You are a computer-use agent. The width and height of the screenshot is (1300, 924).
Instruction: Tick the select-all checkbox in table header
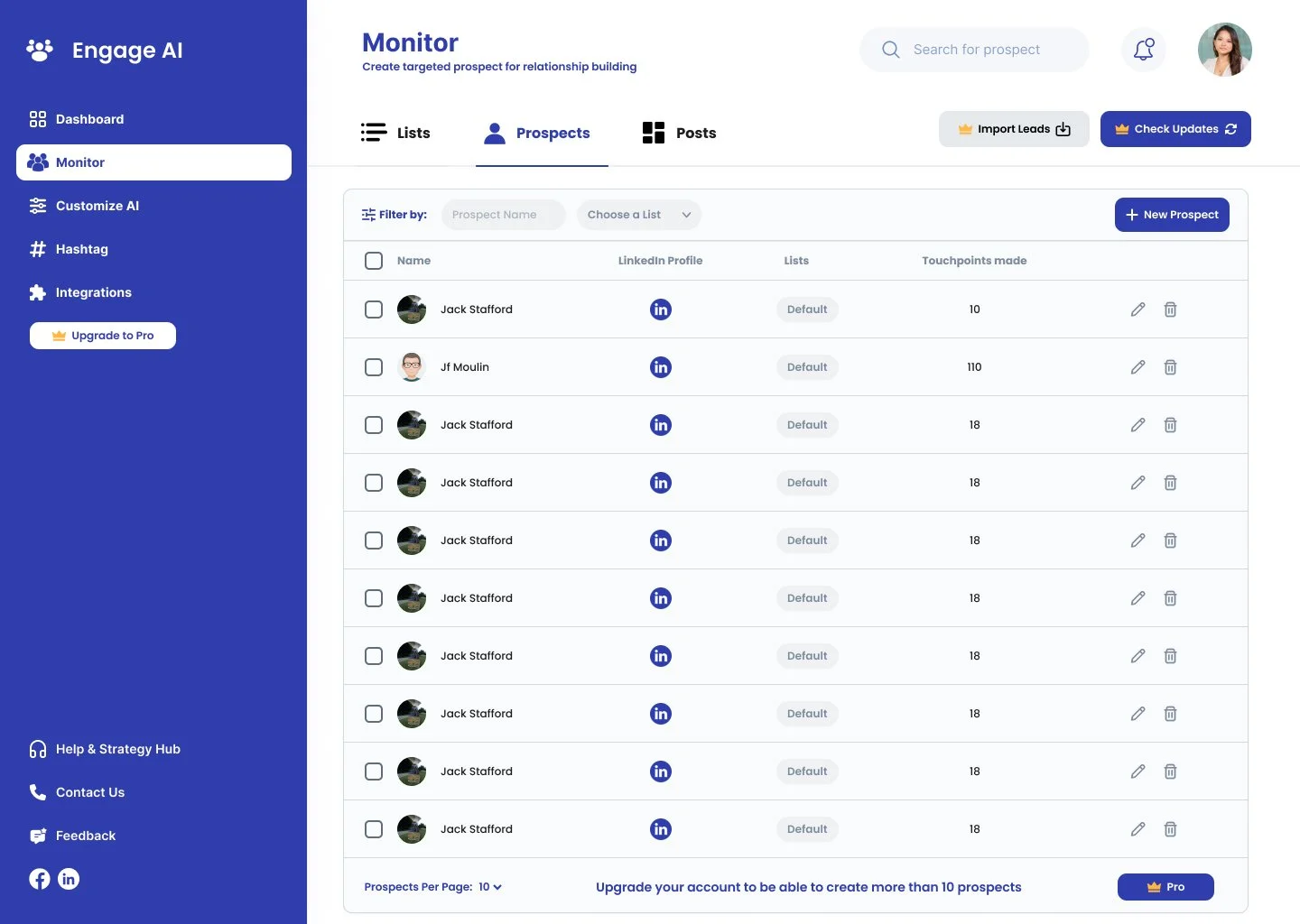(x=374, y=261)
